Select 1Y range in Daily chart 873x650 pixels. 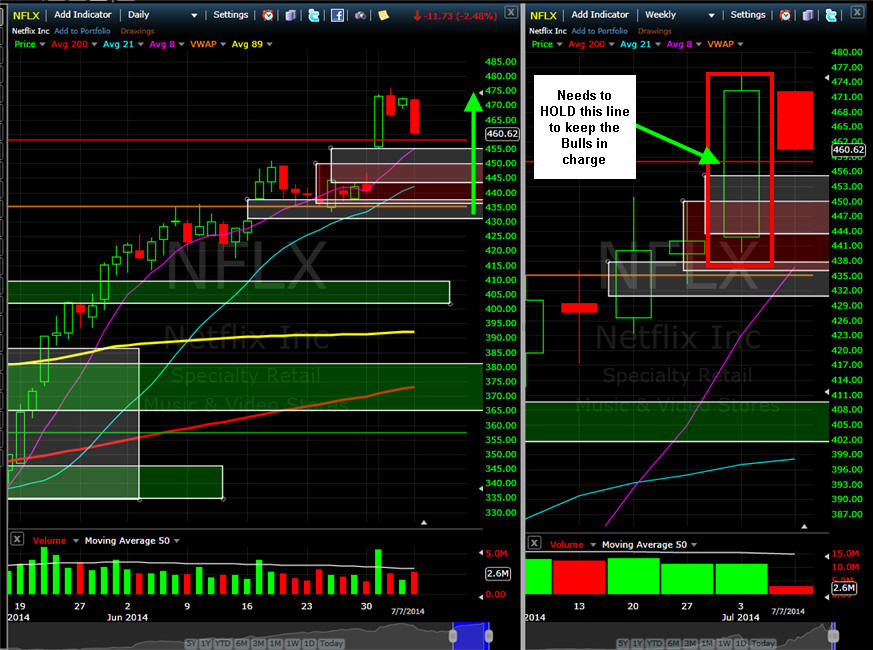pos(203,643)
